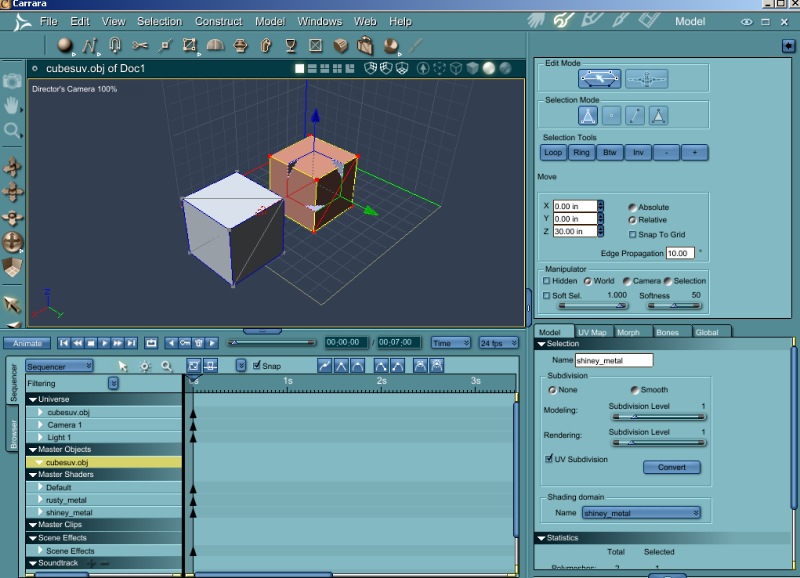Adjust the Softness slider
This screenshot has width=800, height=578.
(672, 305)
